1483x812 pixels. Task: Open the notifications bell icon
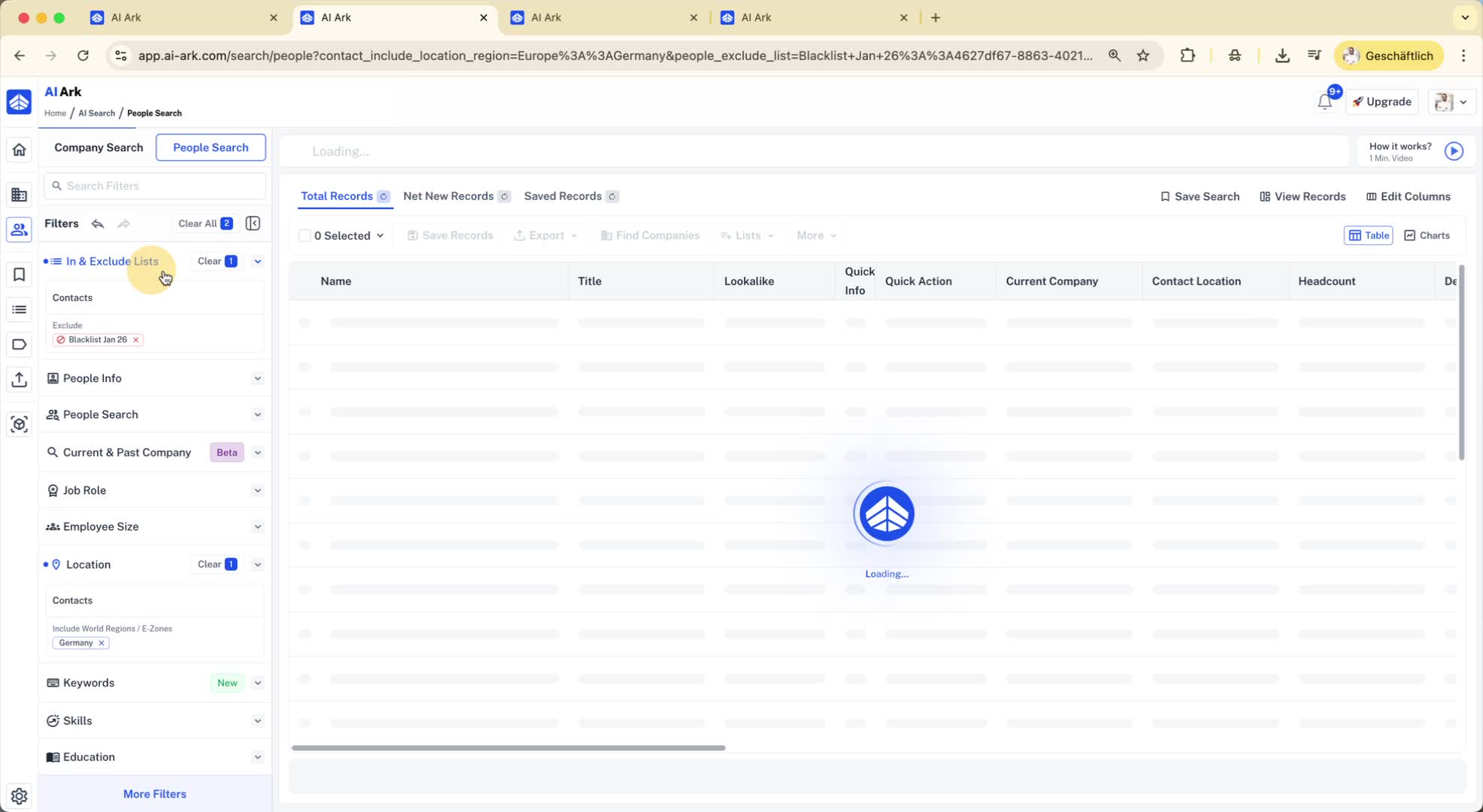1324,102
